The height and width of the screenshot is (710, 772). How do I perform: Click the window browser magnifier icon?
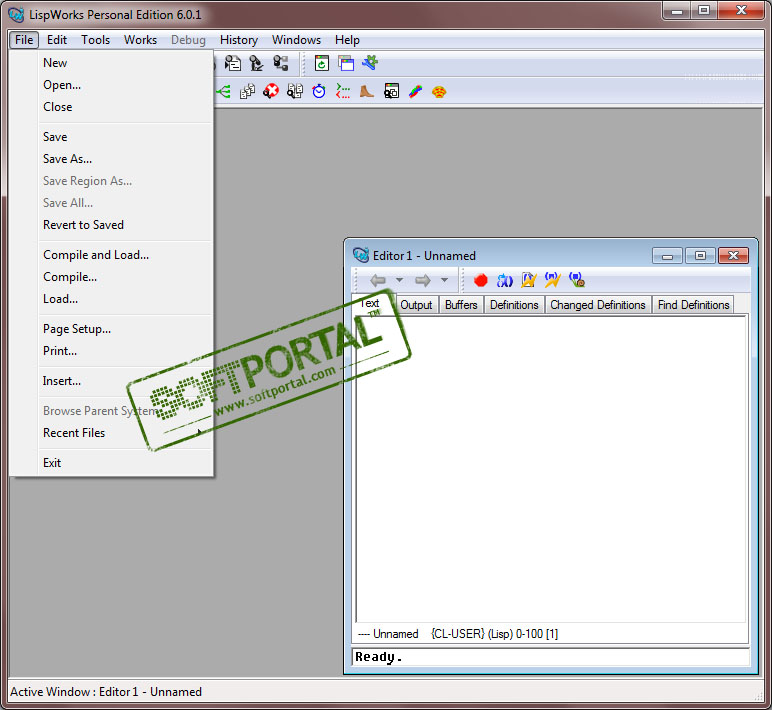[391, 92]
